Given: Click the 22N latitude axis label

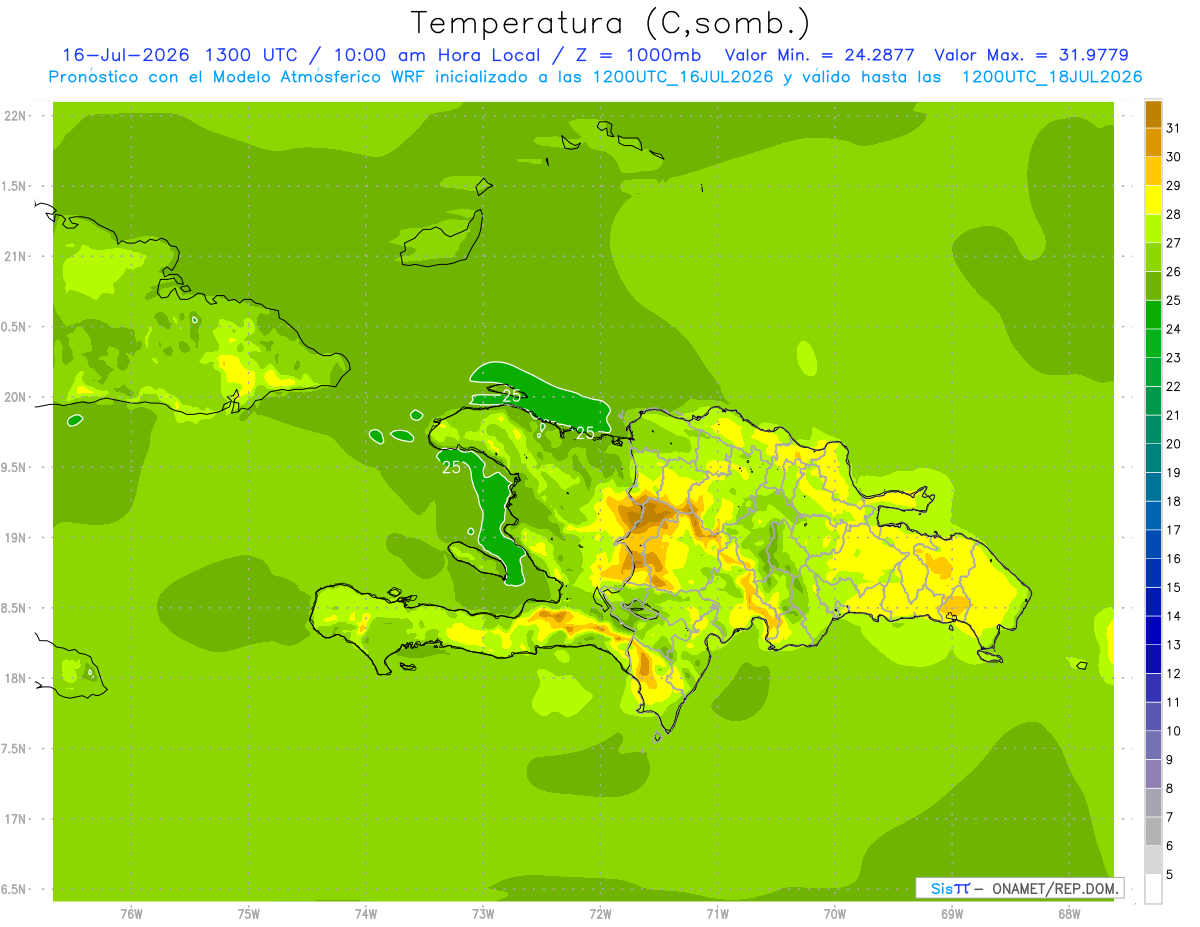Looking at the screenshot, I should [17, 116].
